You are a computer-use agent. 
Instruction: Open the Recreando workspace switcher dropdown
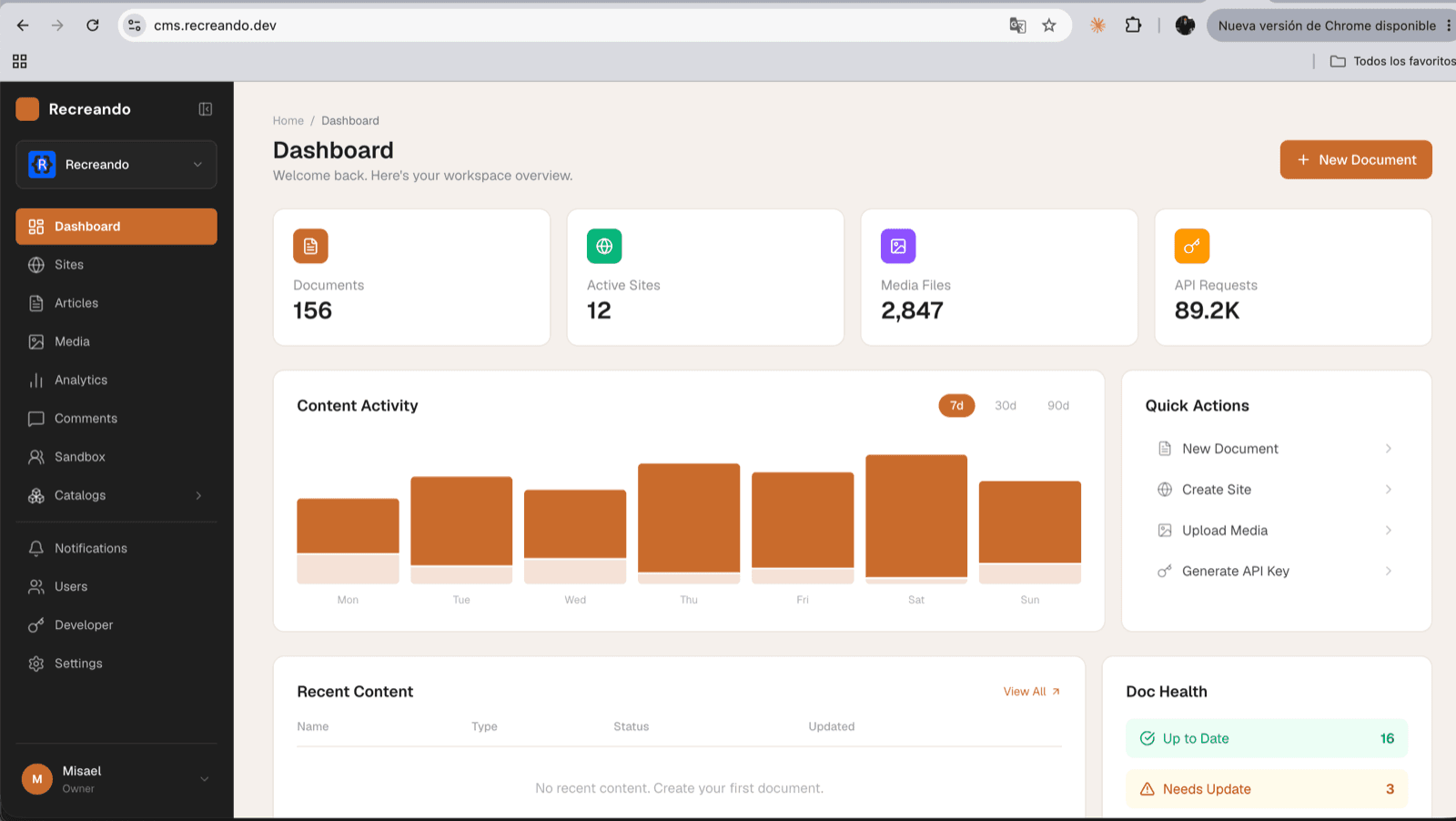coord(116,165)
